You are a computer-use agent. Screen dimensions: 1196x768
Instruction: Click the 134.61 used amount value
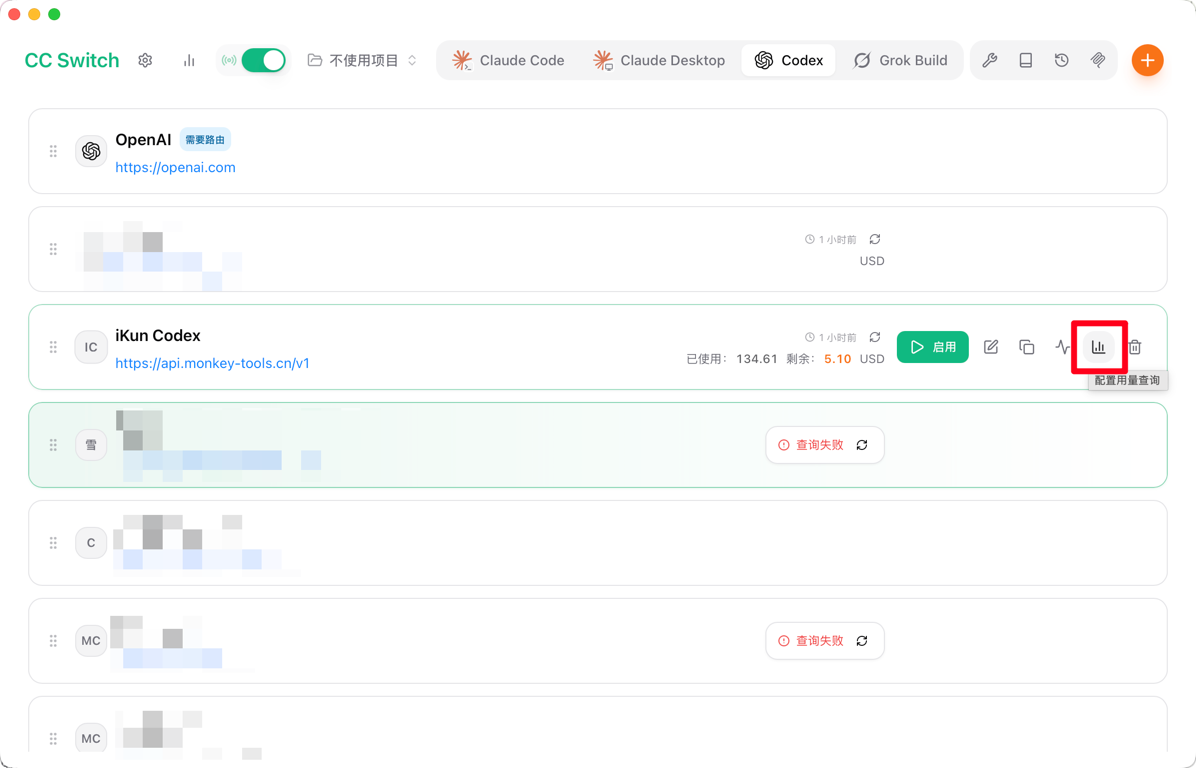757,358
